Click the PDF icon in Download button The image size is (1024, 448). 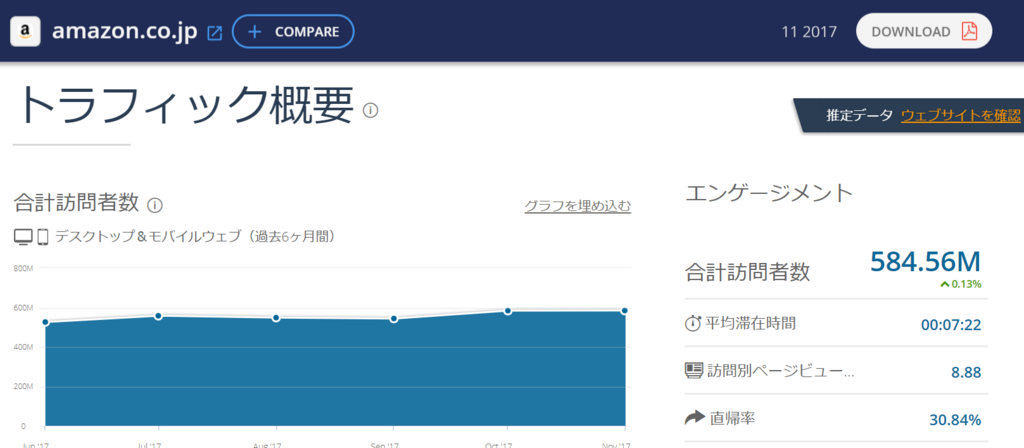[x=968, y=31]
